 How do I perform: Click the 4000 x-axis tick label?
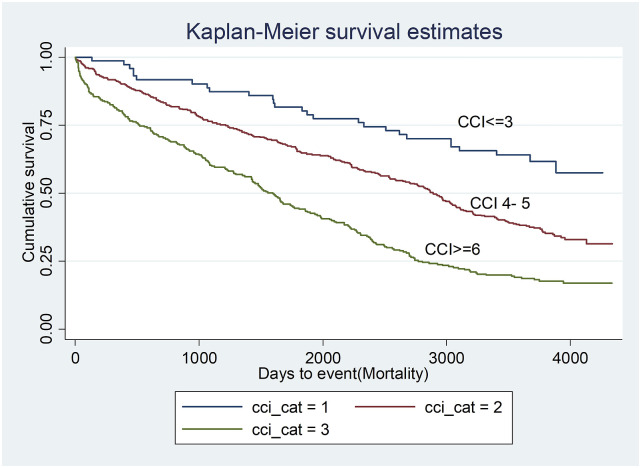click(x=570, y=355)
